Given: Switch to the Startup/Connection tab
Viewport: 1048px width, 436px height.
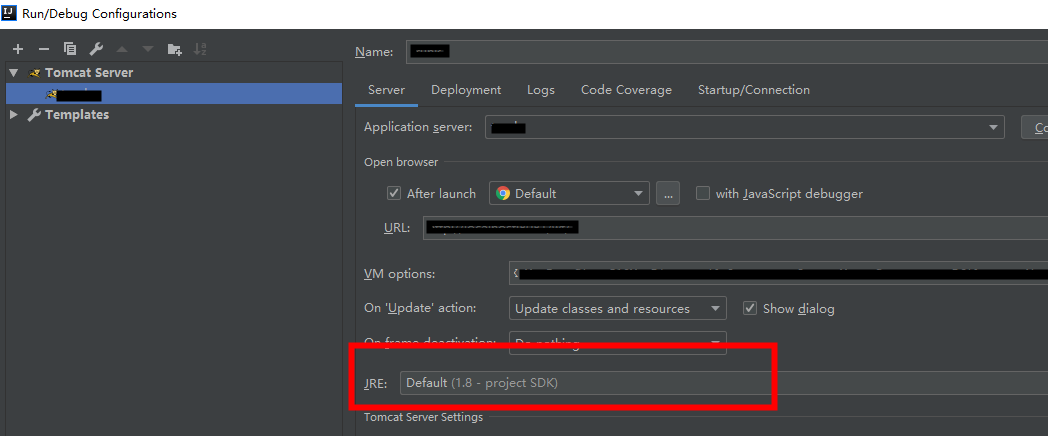Looking at the screenshot, I should (754, 90).
